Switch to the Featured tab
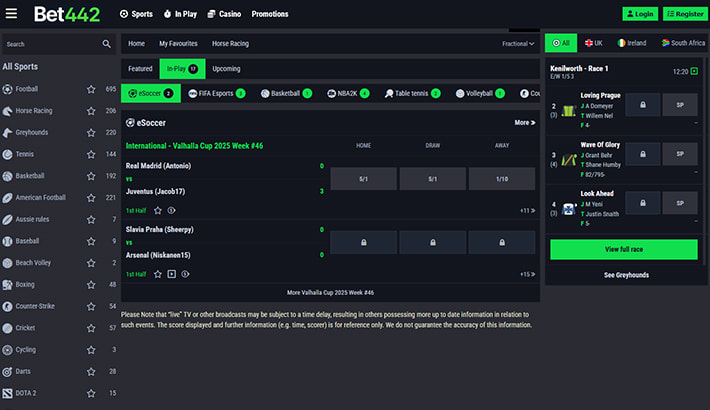Screen dimensions: 710x410 tap(140, 69)
